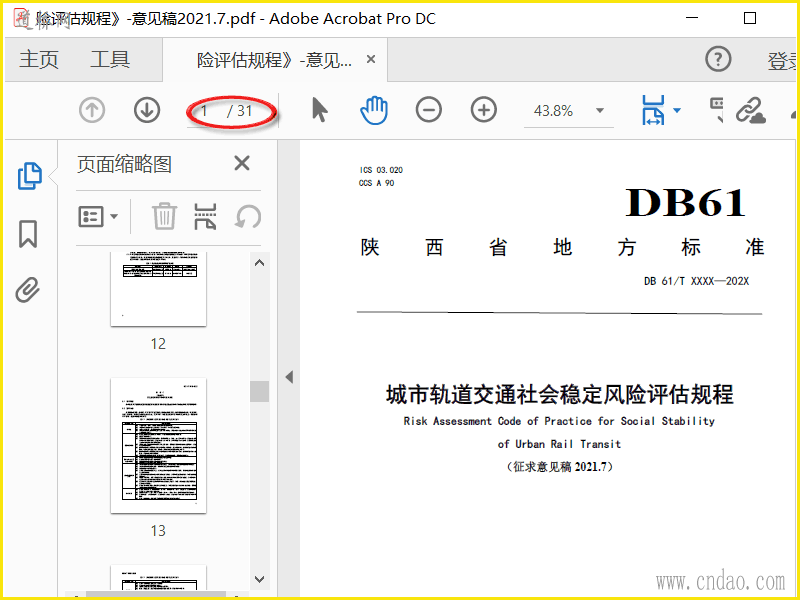
Task: Click the fit width page display icon
Action: [x=653, y=110]
